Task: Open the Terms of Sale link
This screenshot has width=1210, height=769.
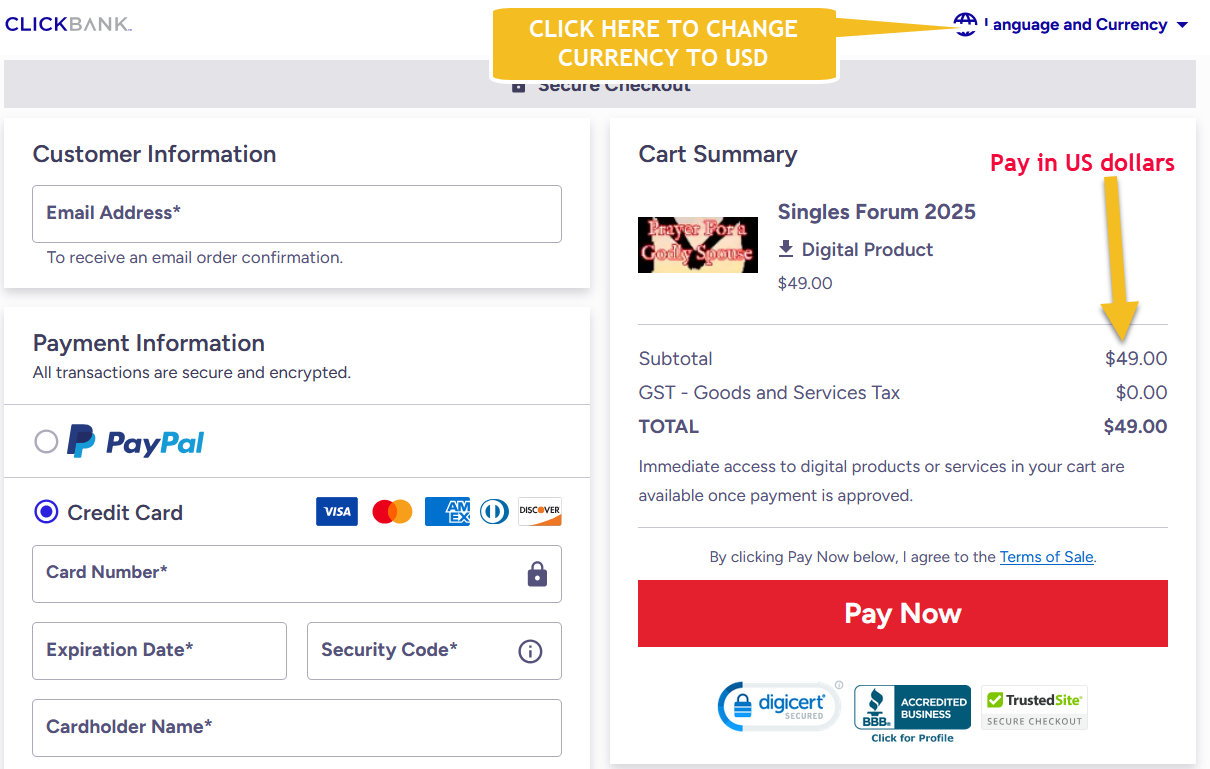Action: [x=1046, y=557]
